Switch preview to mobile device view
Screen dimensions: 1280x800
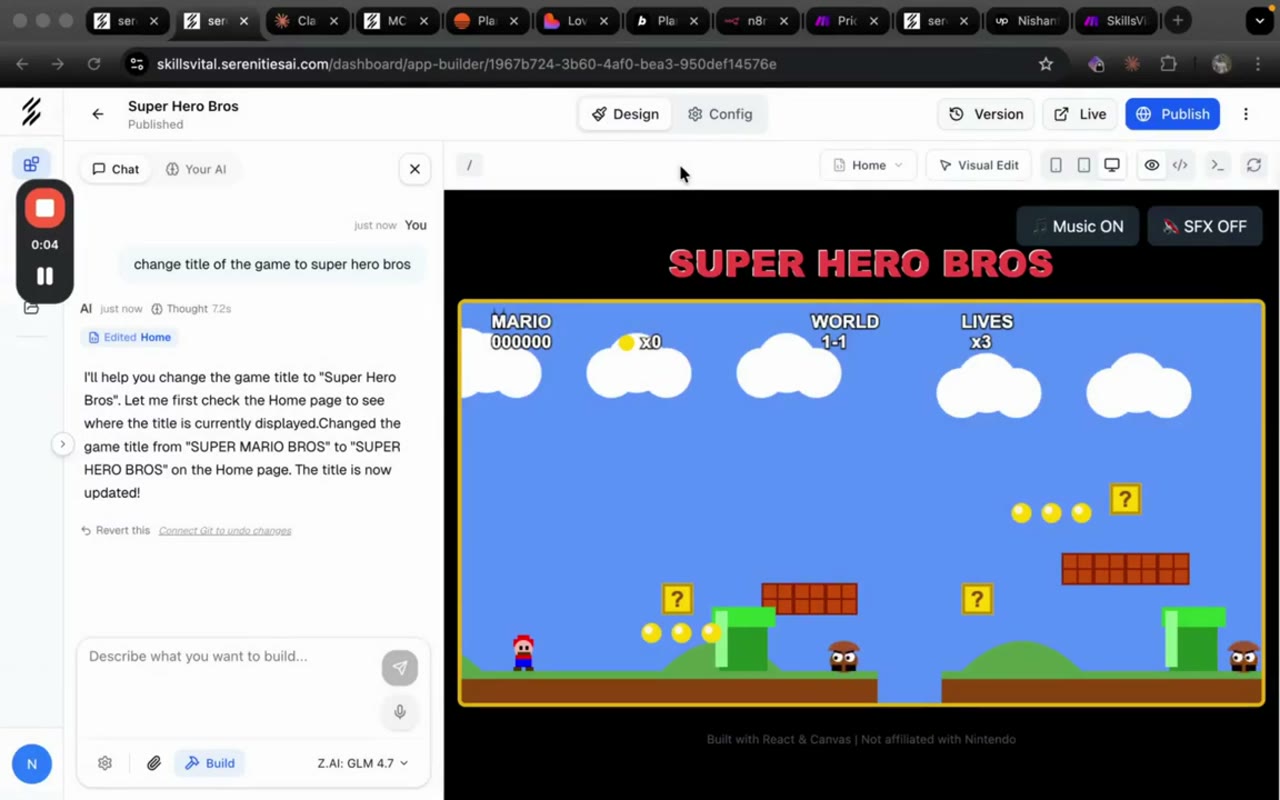pos(1056,165)
